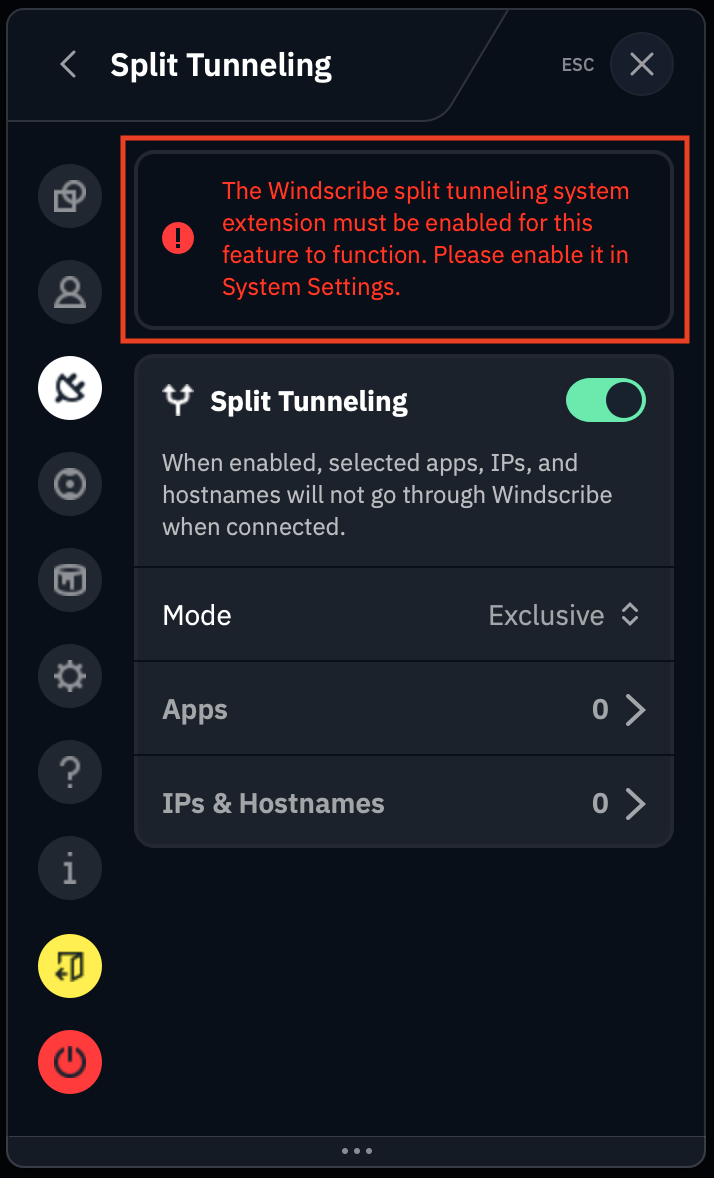Expand the IPs & Hostnames list
This screenshot has height=1178, width=714.
pos(637,803)
